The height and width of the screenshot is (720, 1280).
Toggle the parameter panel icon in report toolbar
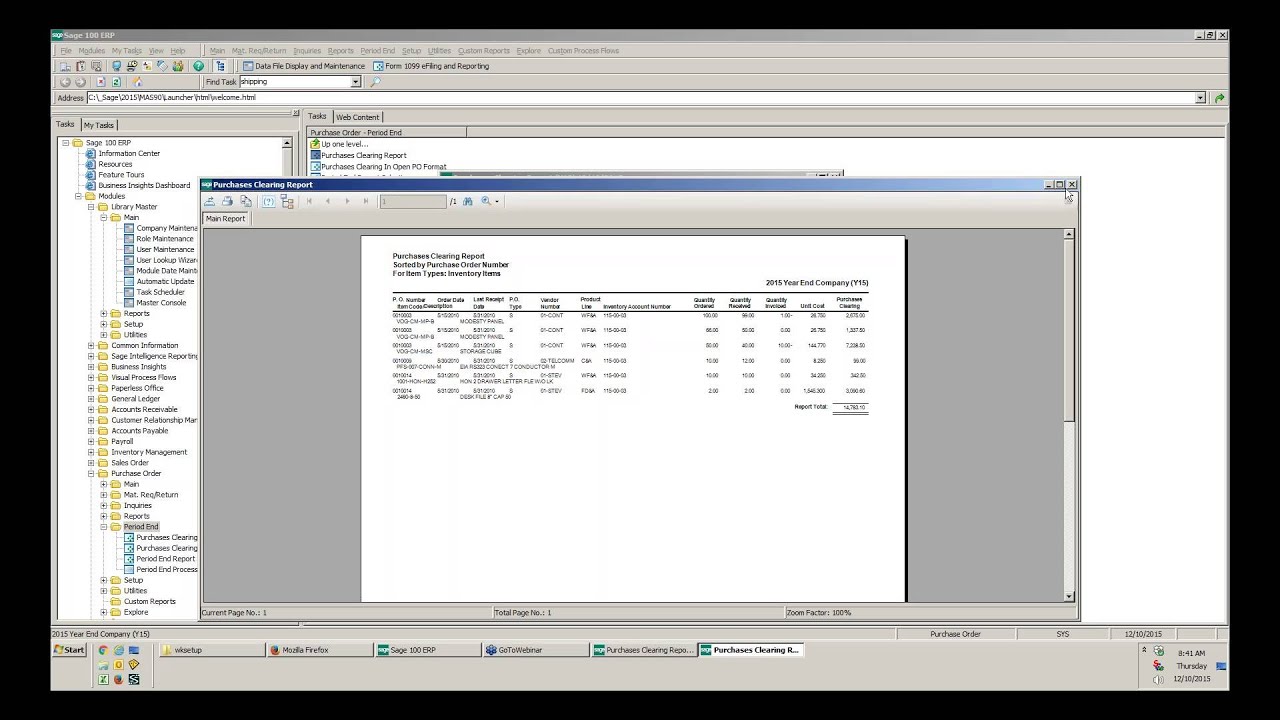pos(268,201)
